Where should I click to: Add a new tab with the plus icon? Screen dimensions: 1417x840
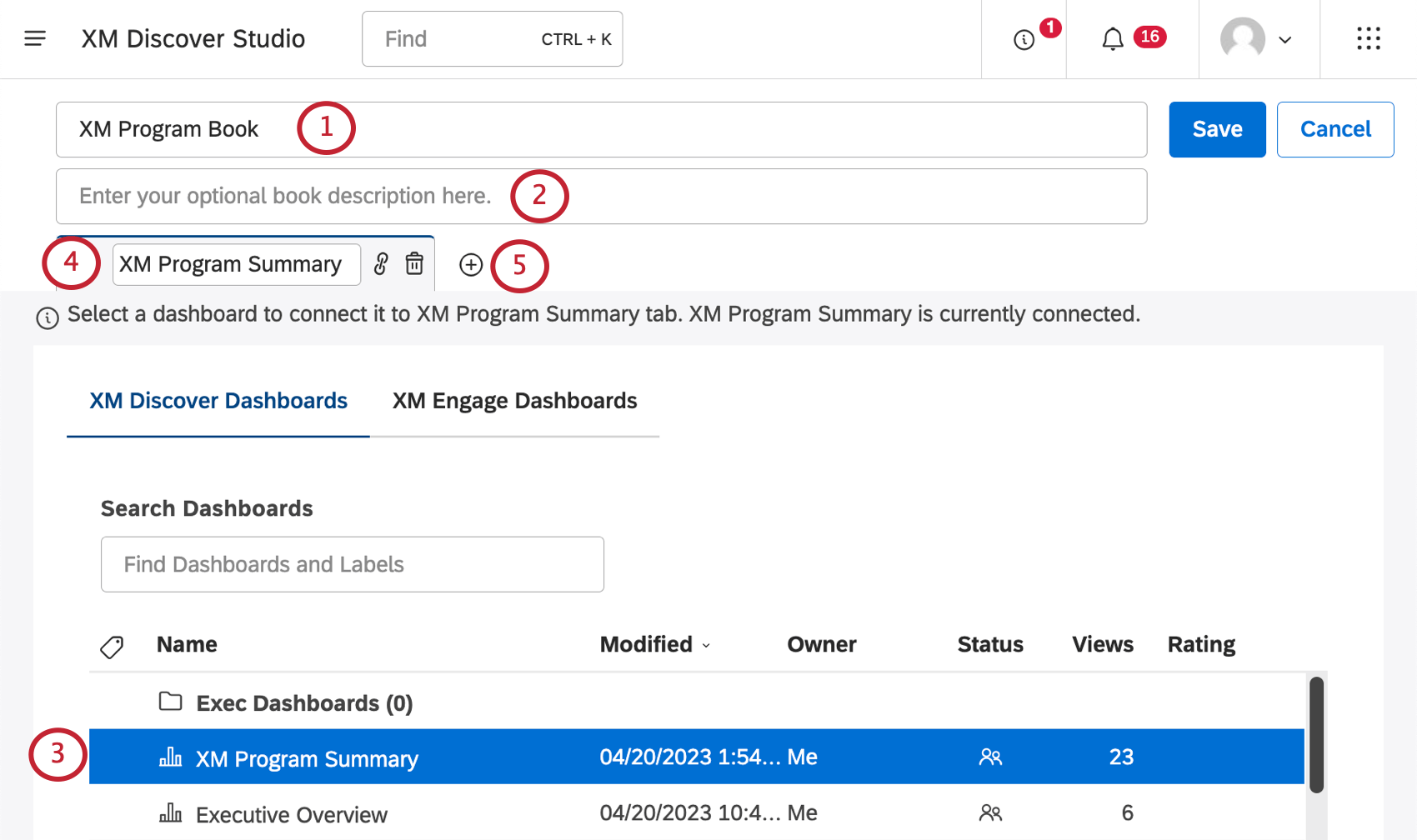pos(471,265)
